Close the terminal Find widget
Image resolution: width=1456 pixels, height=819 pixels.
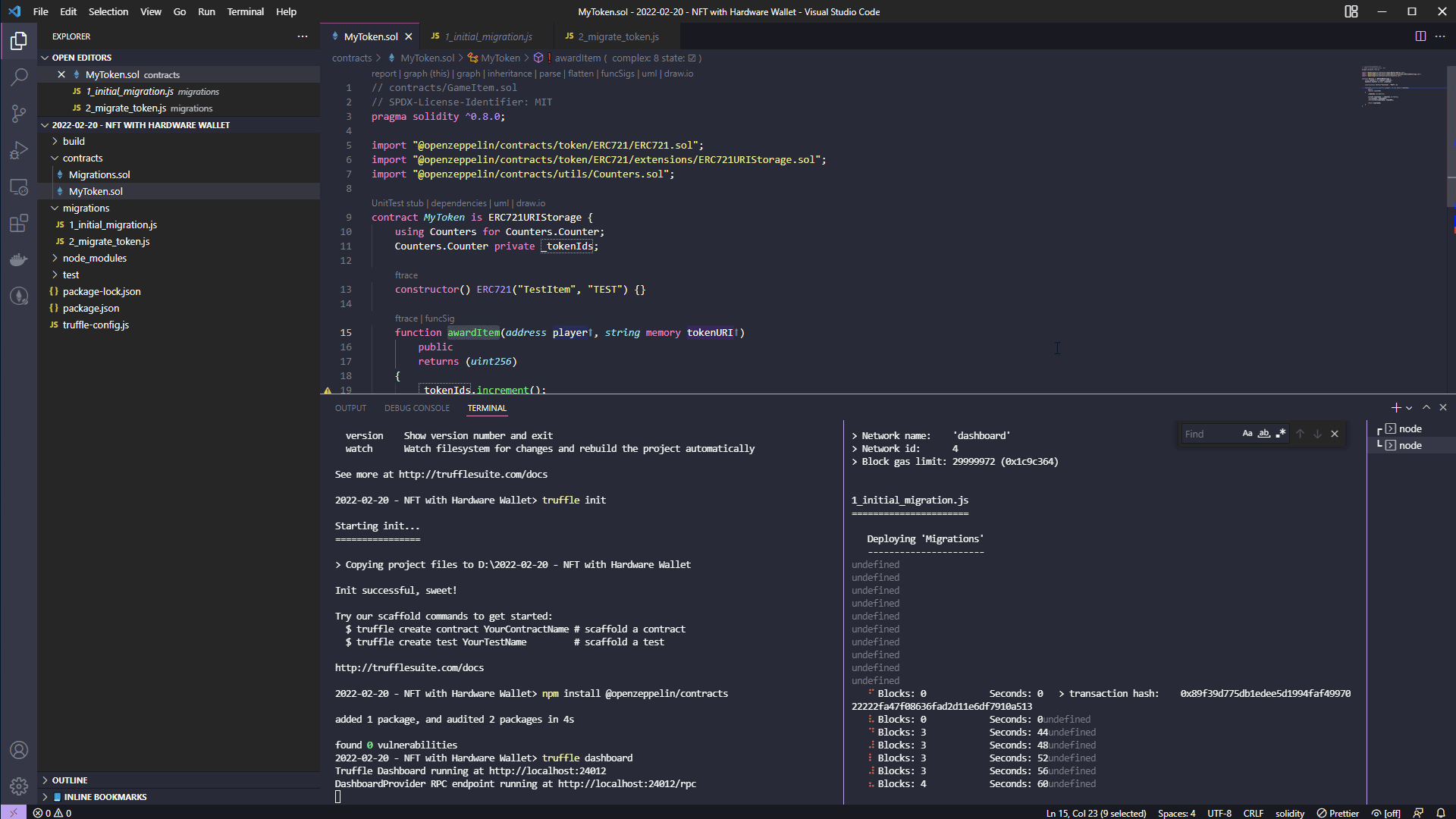point(1335,434)
